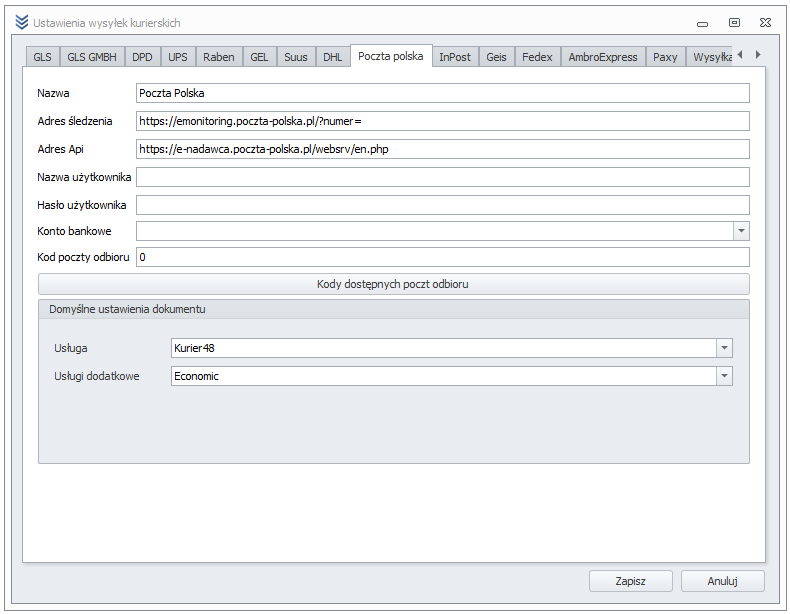Select the Poczta polska tab

(x=390, y=56)
